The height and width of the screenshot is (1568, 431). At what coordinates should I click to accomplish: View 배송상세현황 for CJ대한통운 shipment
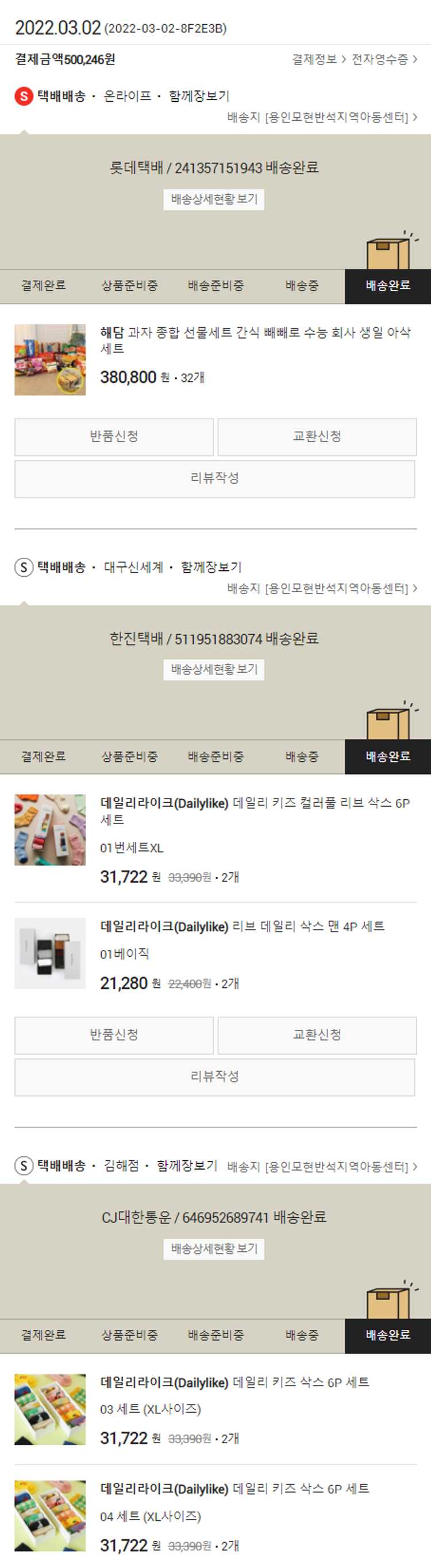click(x=214, y=1248)
